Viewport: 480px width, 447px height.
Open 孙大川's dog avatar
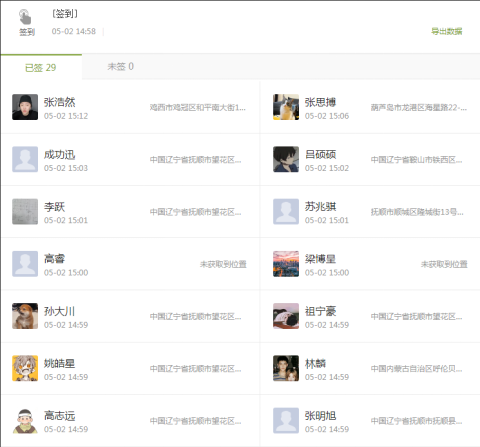[x=25, y=316]
